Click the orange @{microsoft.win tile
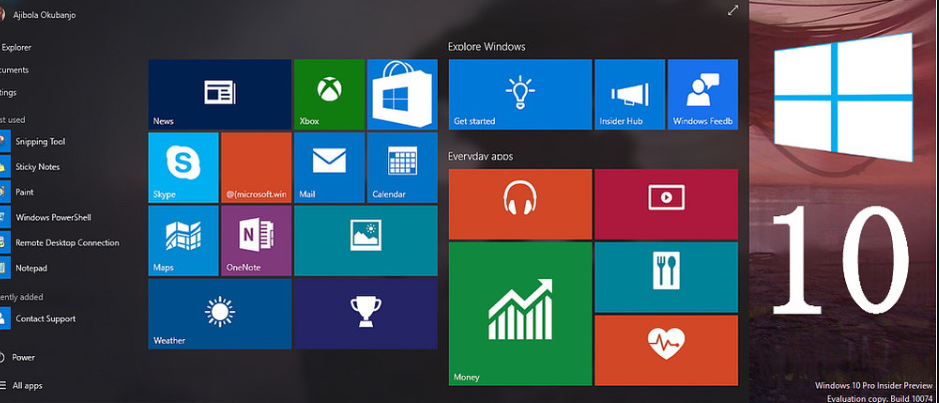This screenshot has width=940, height=403. coord(256,168)
